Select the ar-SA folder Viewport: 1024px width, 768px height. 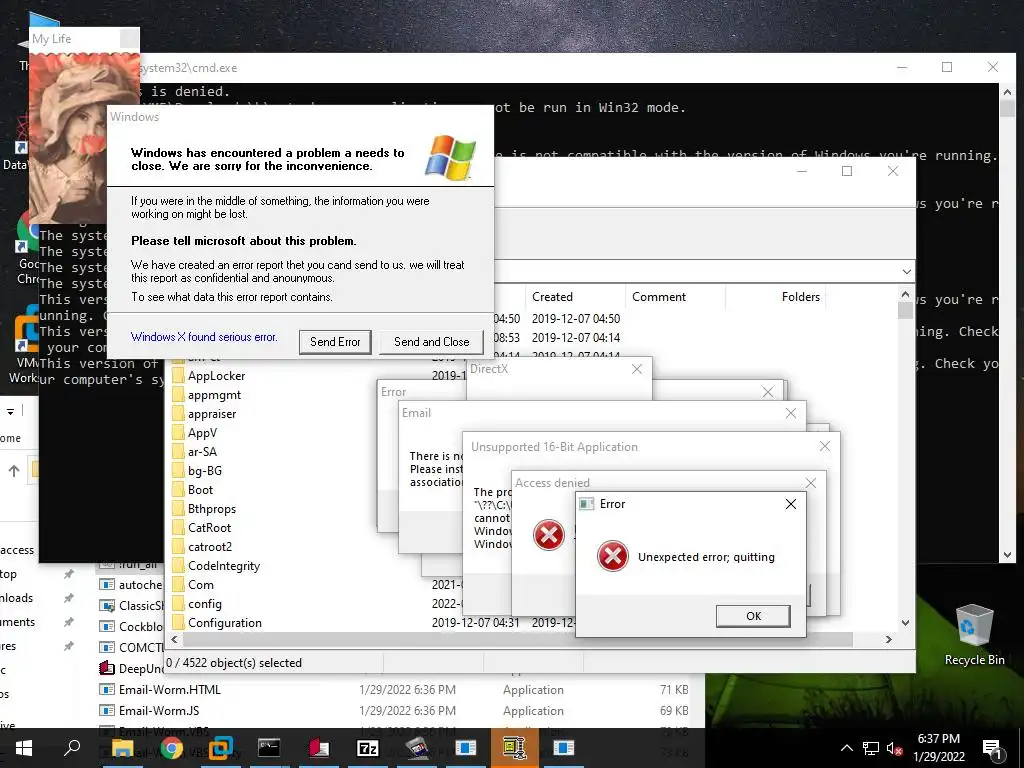[202, 451]
